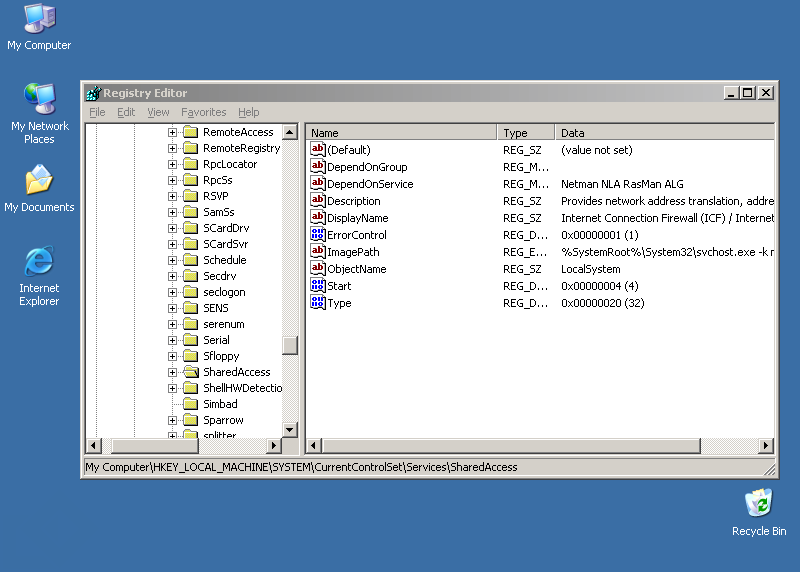Sort values by Name column header
The image size is (800, 572).
click(401, 133)
